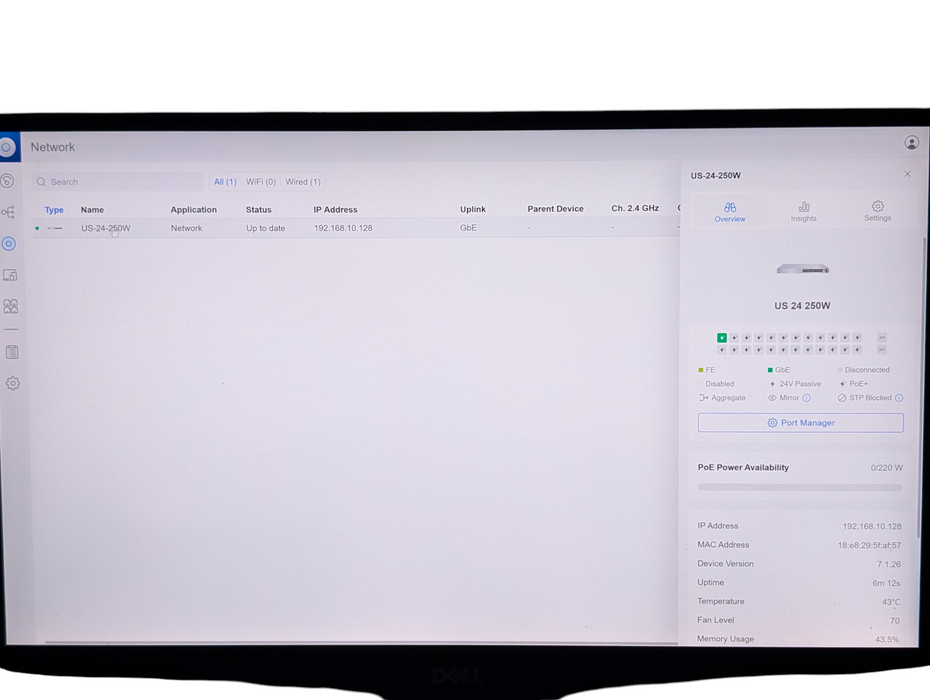Sort by the Type column header

tap(54, 210)
